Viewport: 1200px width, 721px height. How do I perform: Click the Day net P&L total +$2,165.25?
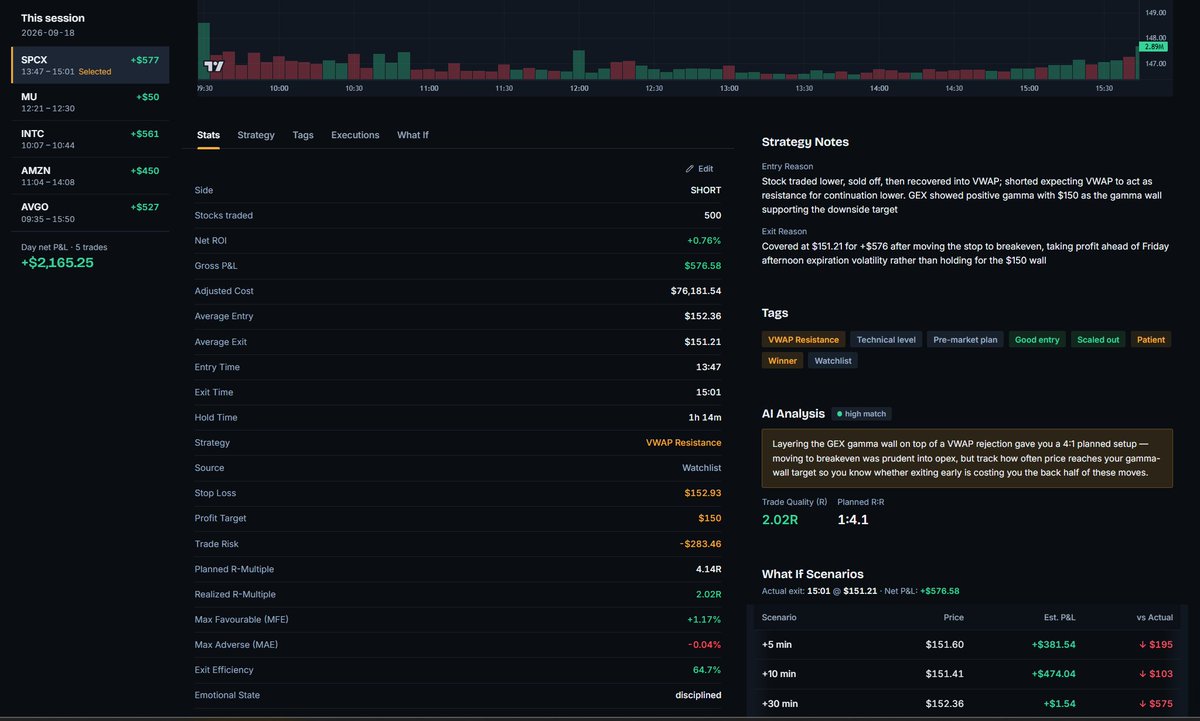pos(57,263)
